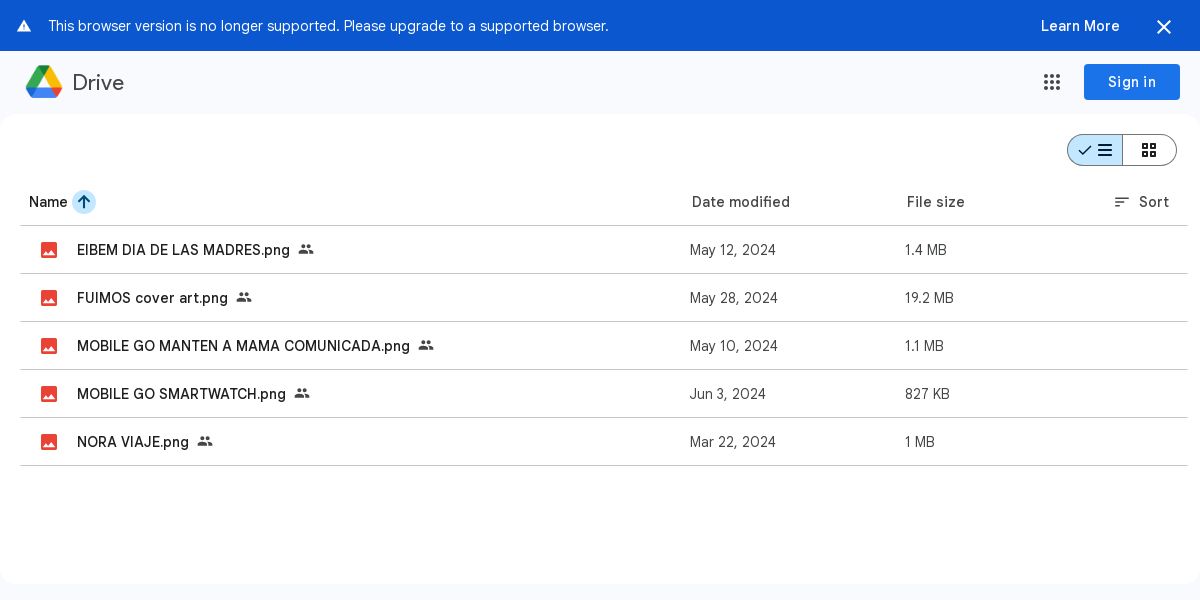
Task: Open the Sort options menu
Action: pyautogui.click(x=1141, y=202)
